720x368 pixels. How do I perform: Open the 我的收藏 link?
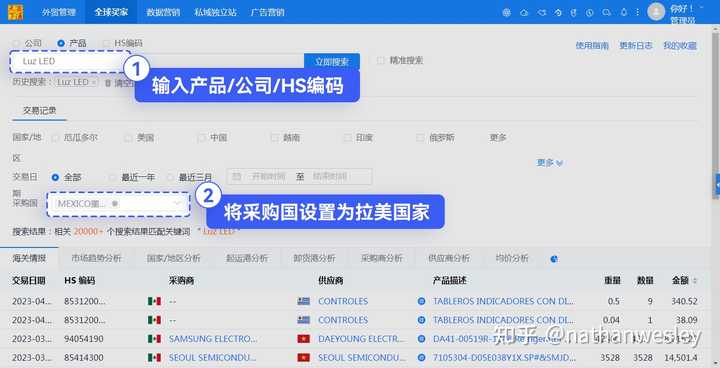(x=680, y=45)
